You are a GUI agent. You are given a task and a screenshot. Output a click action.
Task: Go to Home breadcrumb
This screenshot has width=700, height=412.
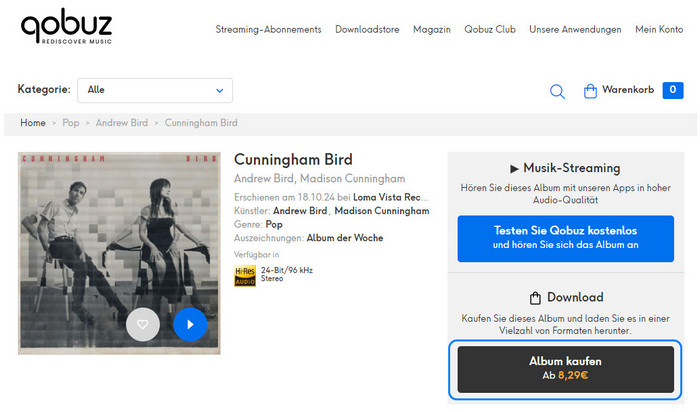[x=33, y=123]
